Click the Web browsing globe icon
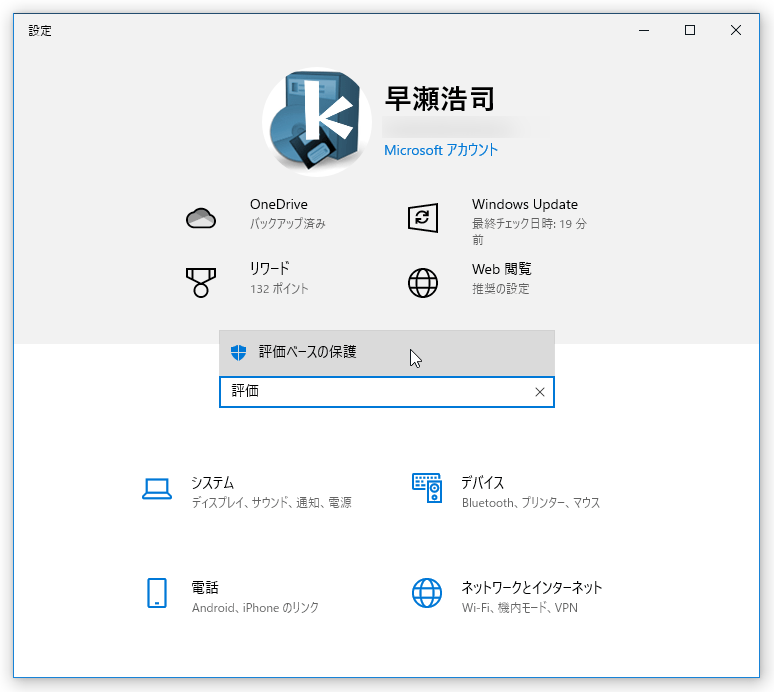Image resolution: width=774 pixels, height=692 pixels. coord(423,283)
